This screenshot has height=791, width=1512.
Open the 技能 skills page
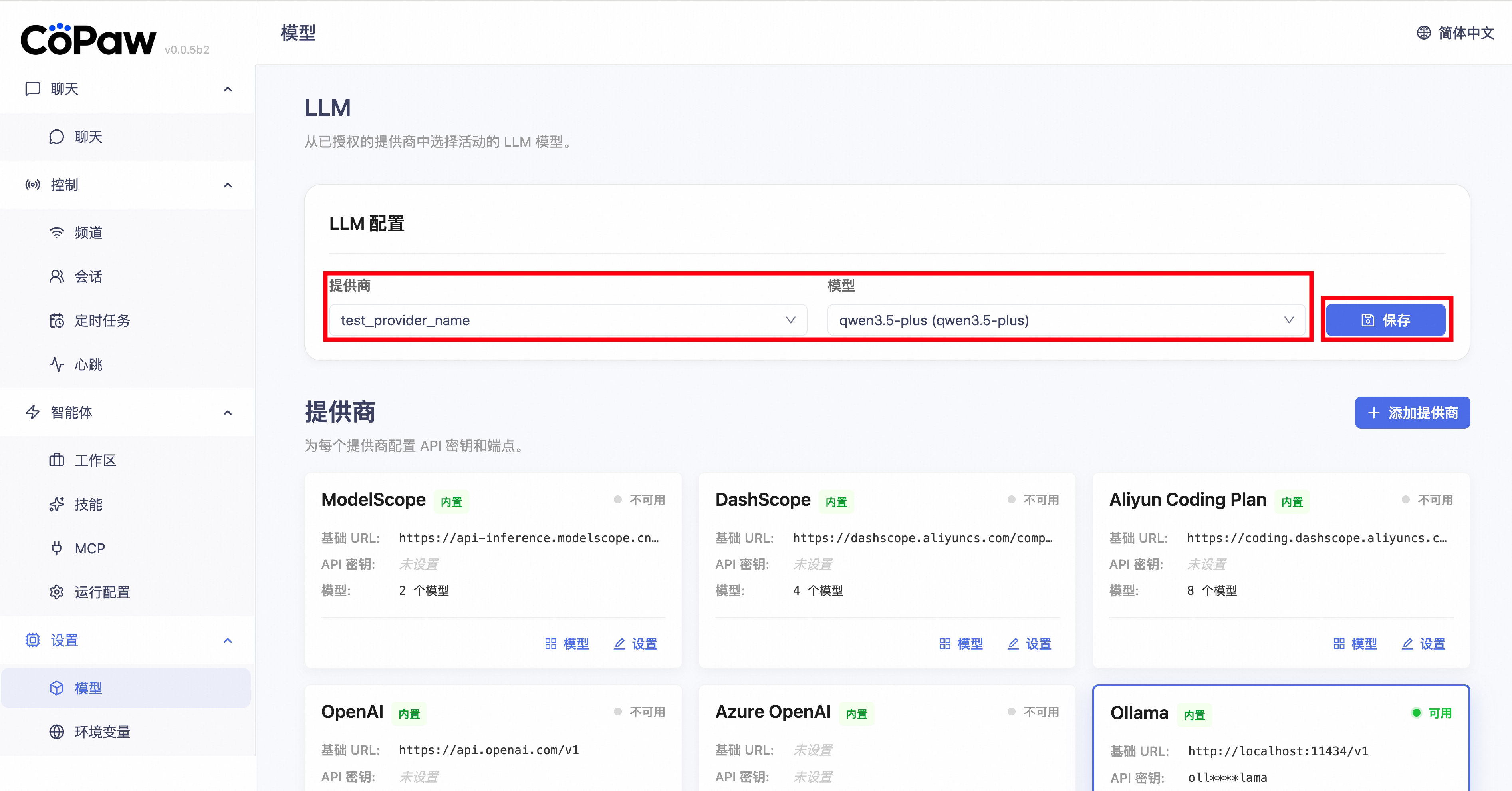pyautogui.click(x=88, y=505)
